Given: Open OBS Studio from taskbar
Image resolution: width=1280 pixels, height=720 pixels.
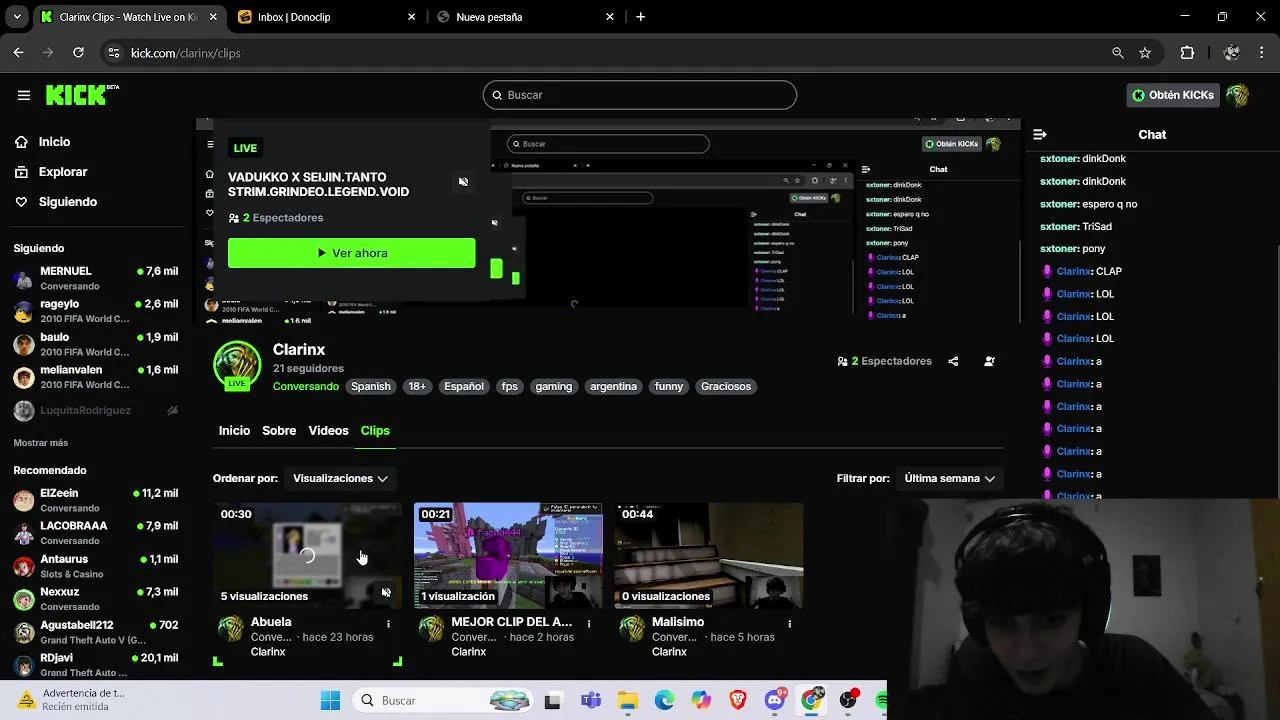Looking at the screenshot, I should 848,700.
